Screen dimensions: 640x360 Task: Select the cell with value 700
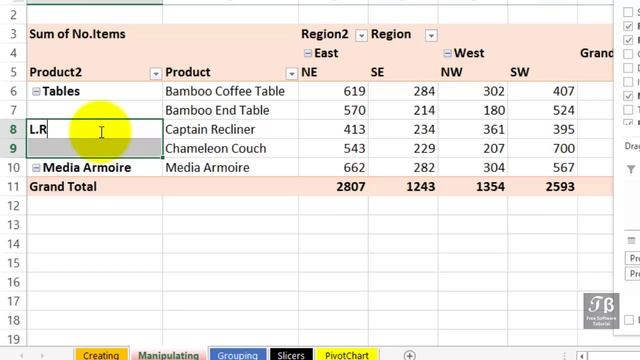point(542,149)
